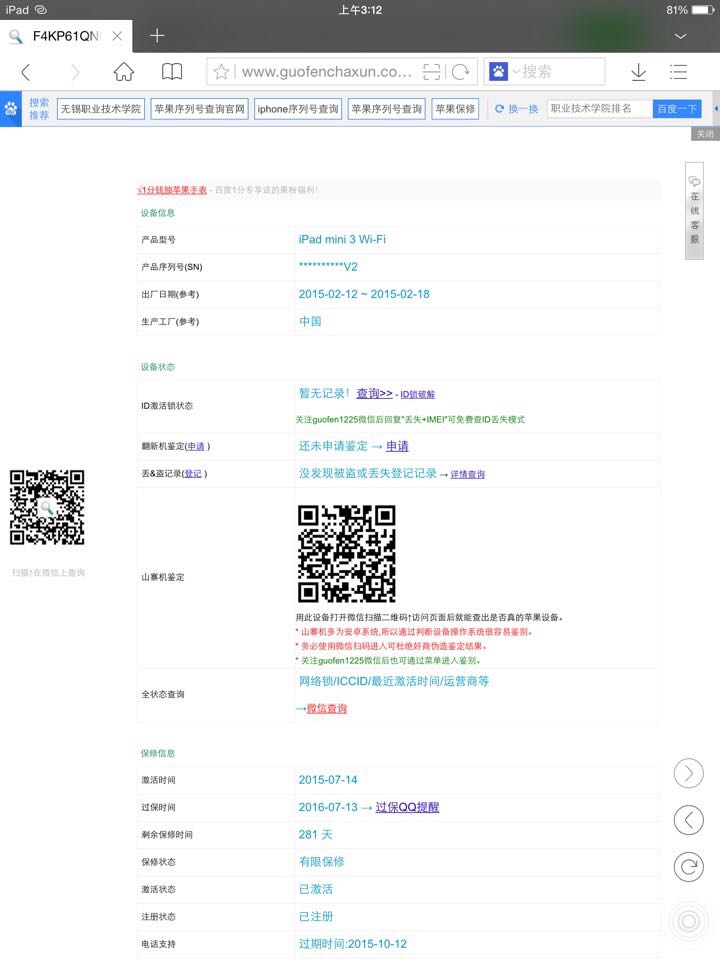Tap 申请 link after 还未申请鉴定

pos(397,446)
